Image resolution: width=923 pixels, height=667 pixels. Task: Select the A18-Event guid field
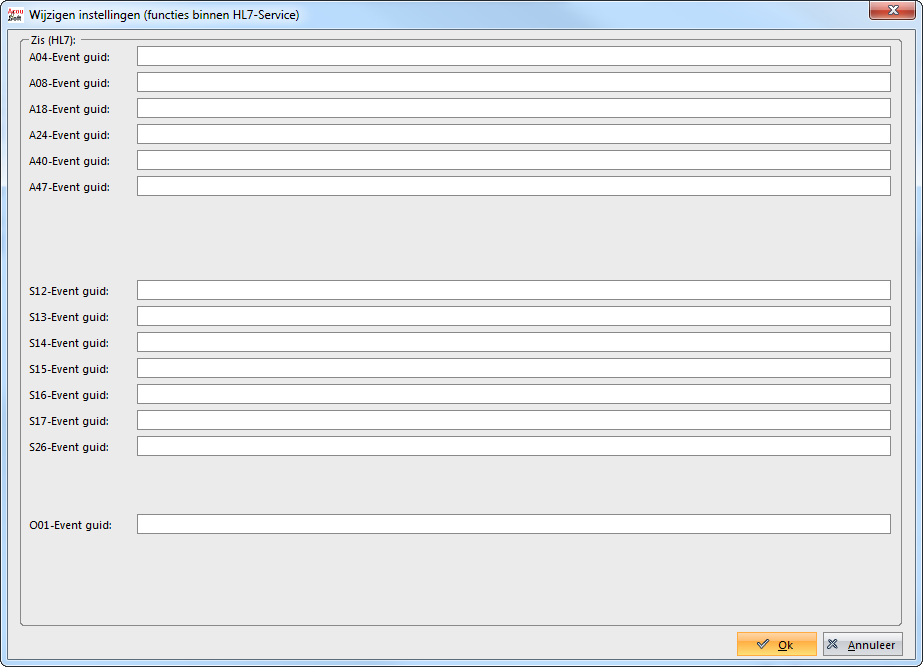tap(513, 108)
